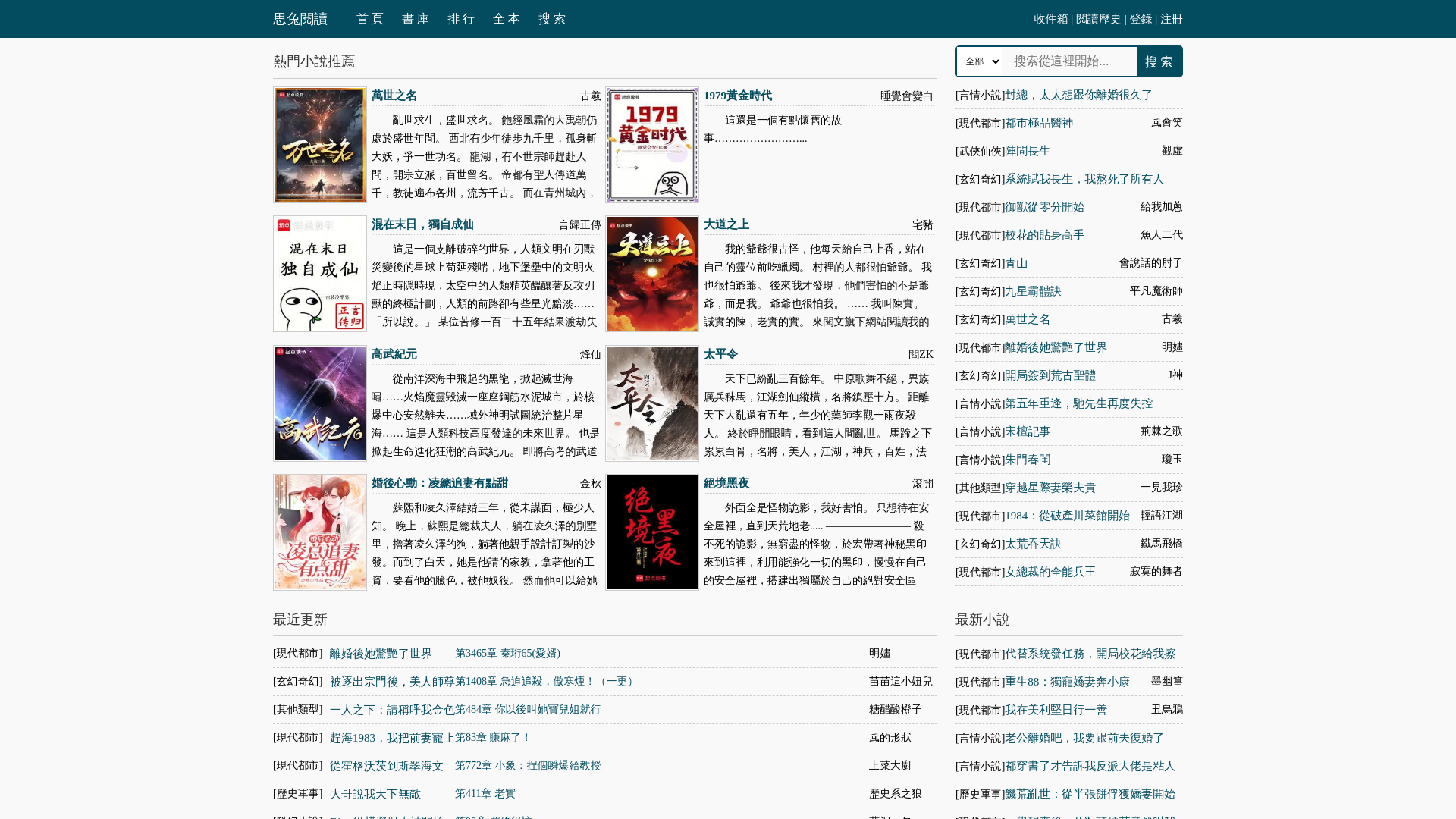Open the 大道之上 cover image
1456x819 pixels.
652,274
